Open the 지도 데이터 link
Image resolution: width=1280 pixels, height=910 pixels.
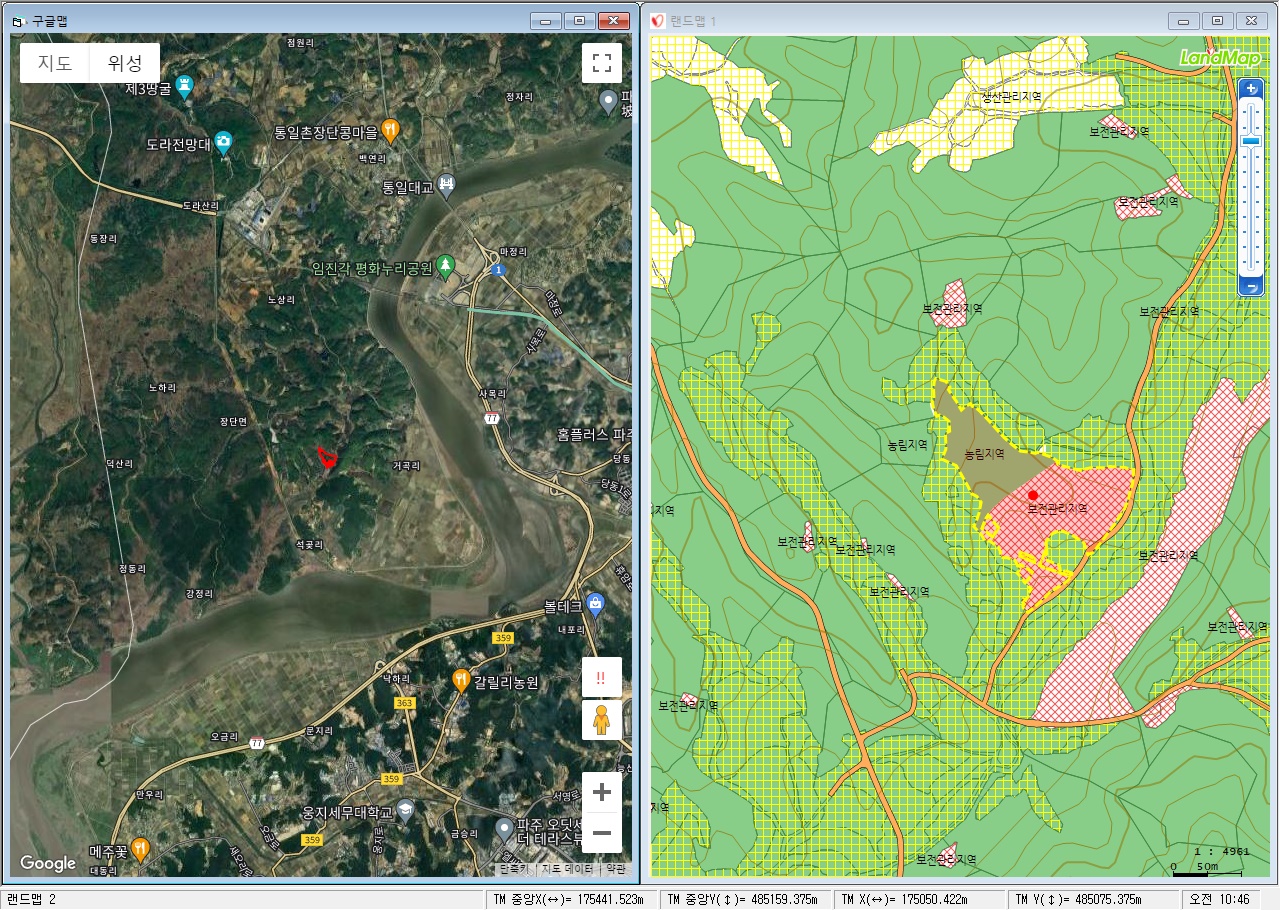click(x=567, y=869)
